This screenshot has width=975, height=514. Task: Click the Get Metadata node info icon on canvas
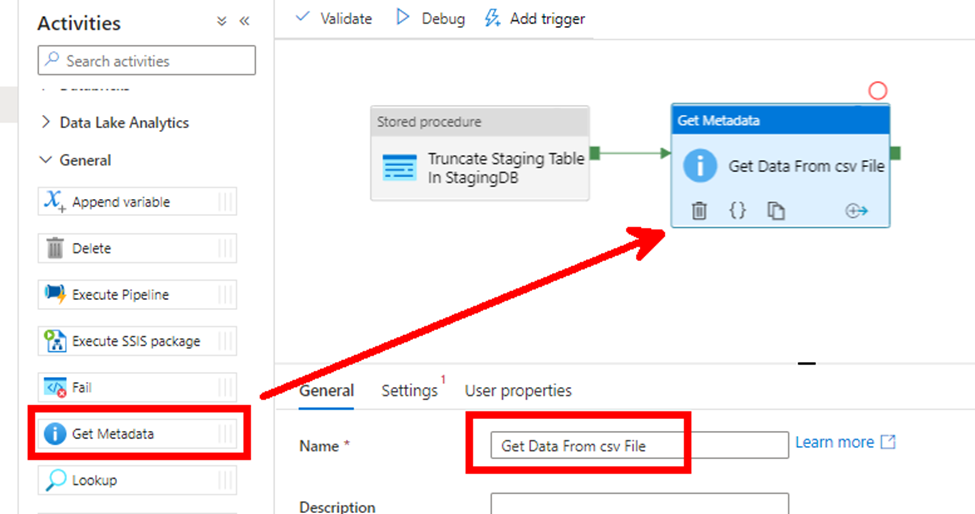(700, 166)
